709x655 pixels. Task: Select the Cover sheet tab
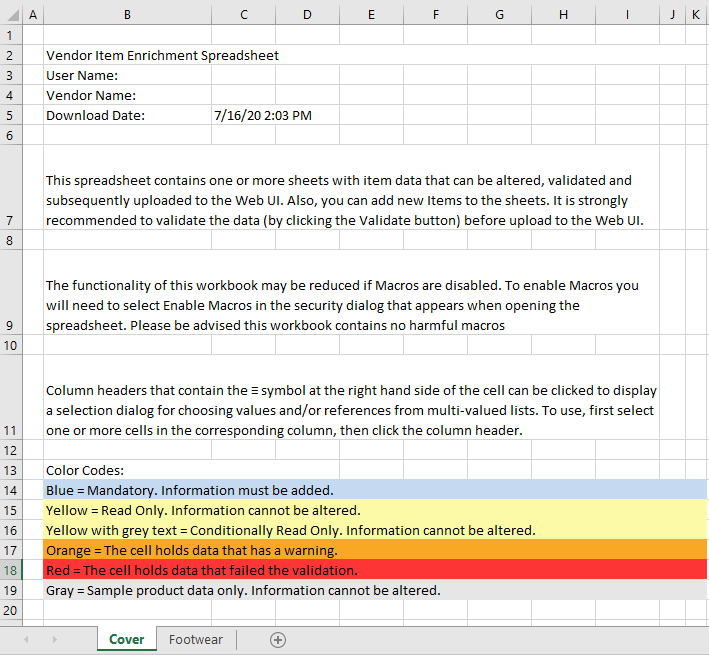127,639
